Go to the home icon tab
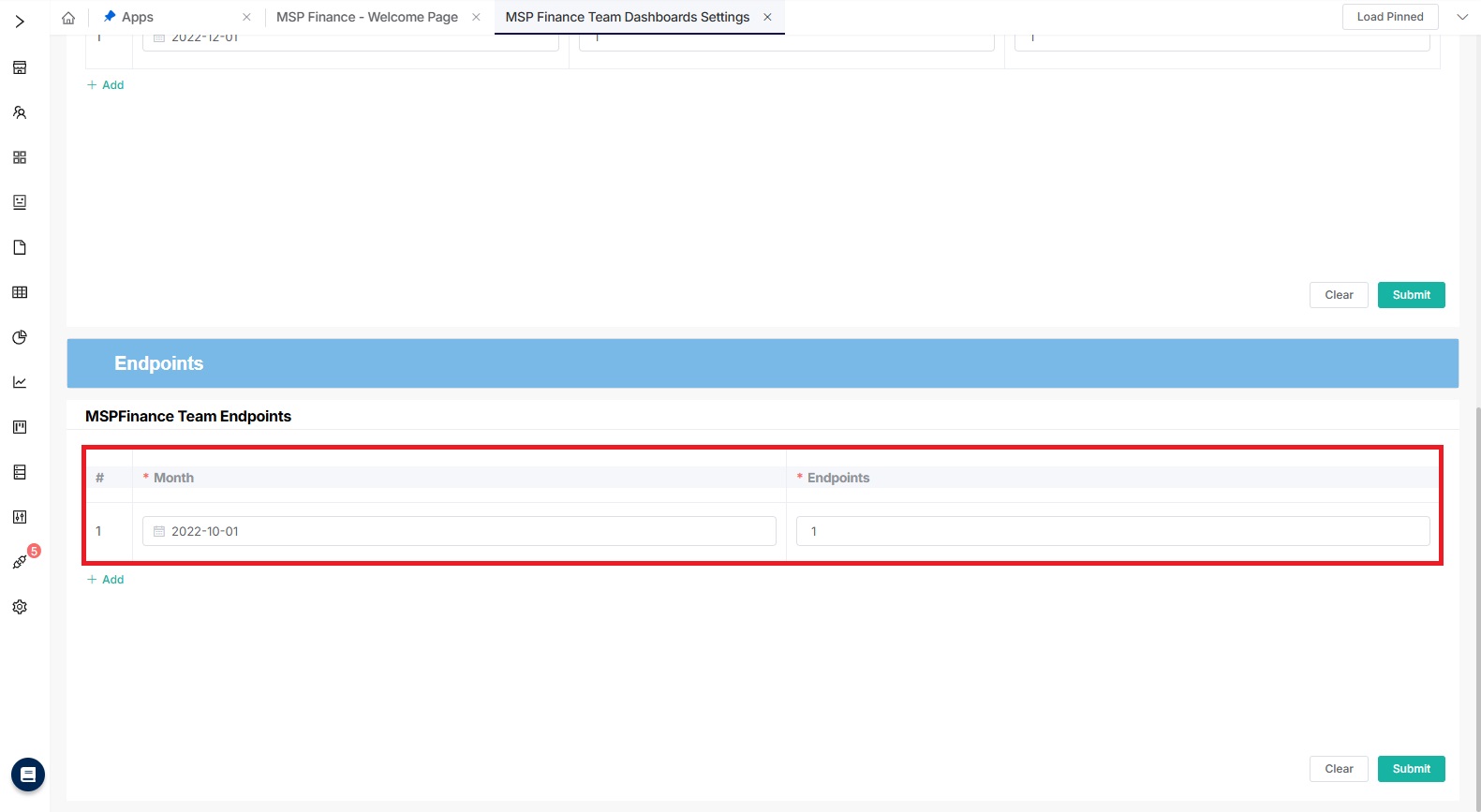Screen dimensions: 1481x812 tap(68, 18)
